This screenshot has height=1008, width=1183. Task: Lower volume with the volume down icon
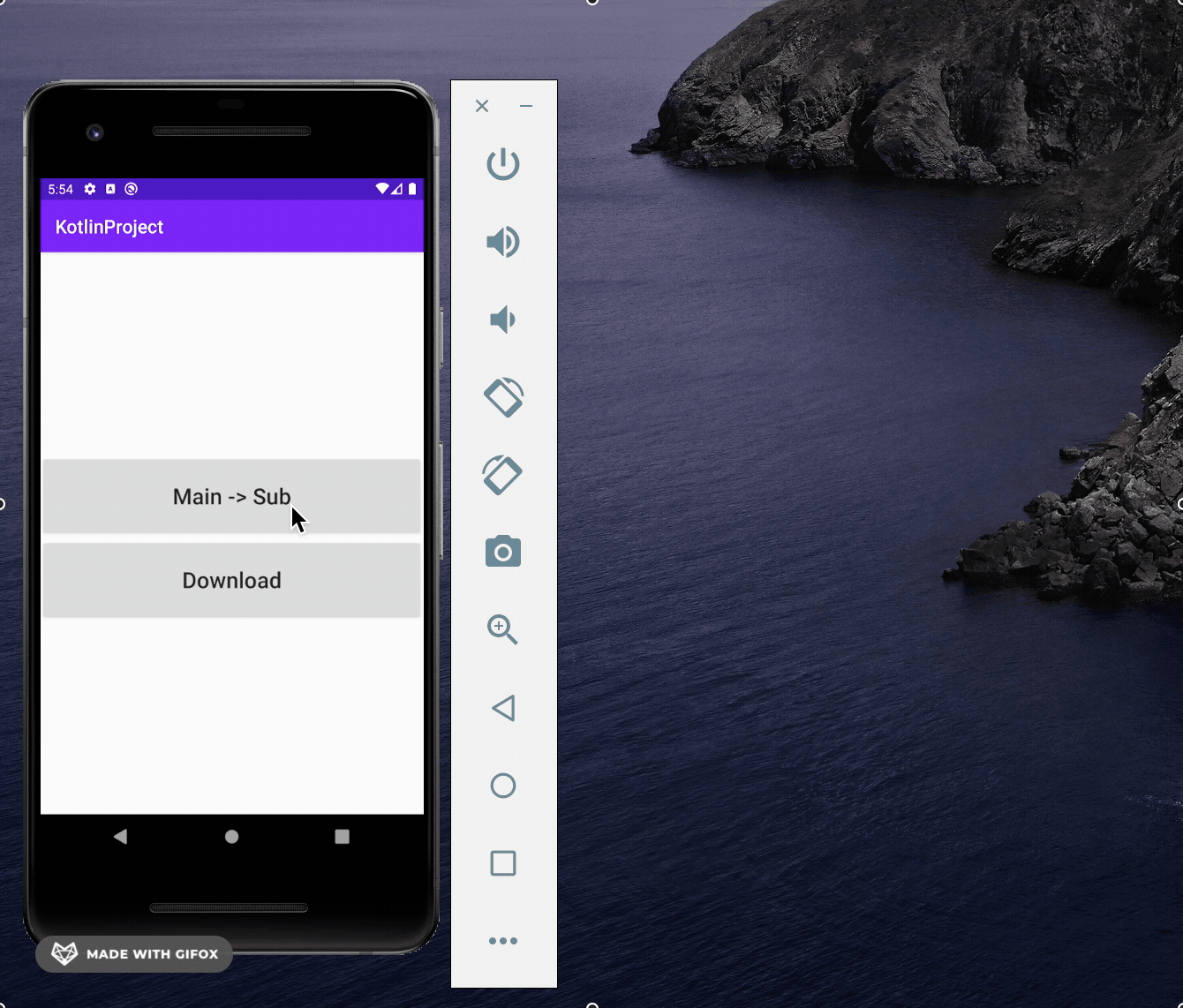[502, 320]
